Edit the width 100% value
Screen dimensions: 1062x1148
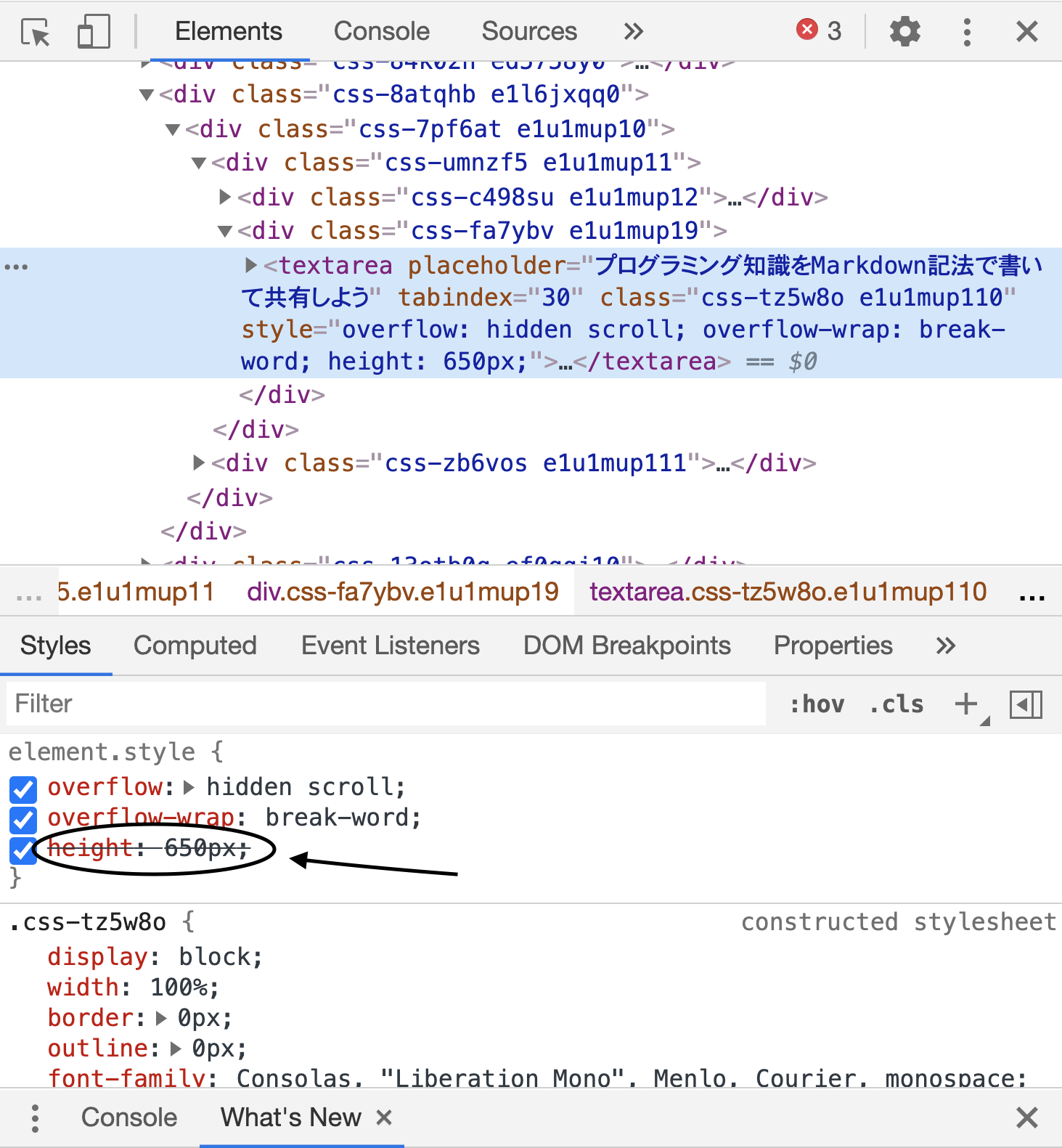click(179, 987)
